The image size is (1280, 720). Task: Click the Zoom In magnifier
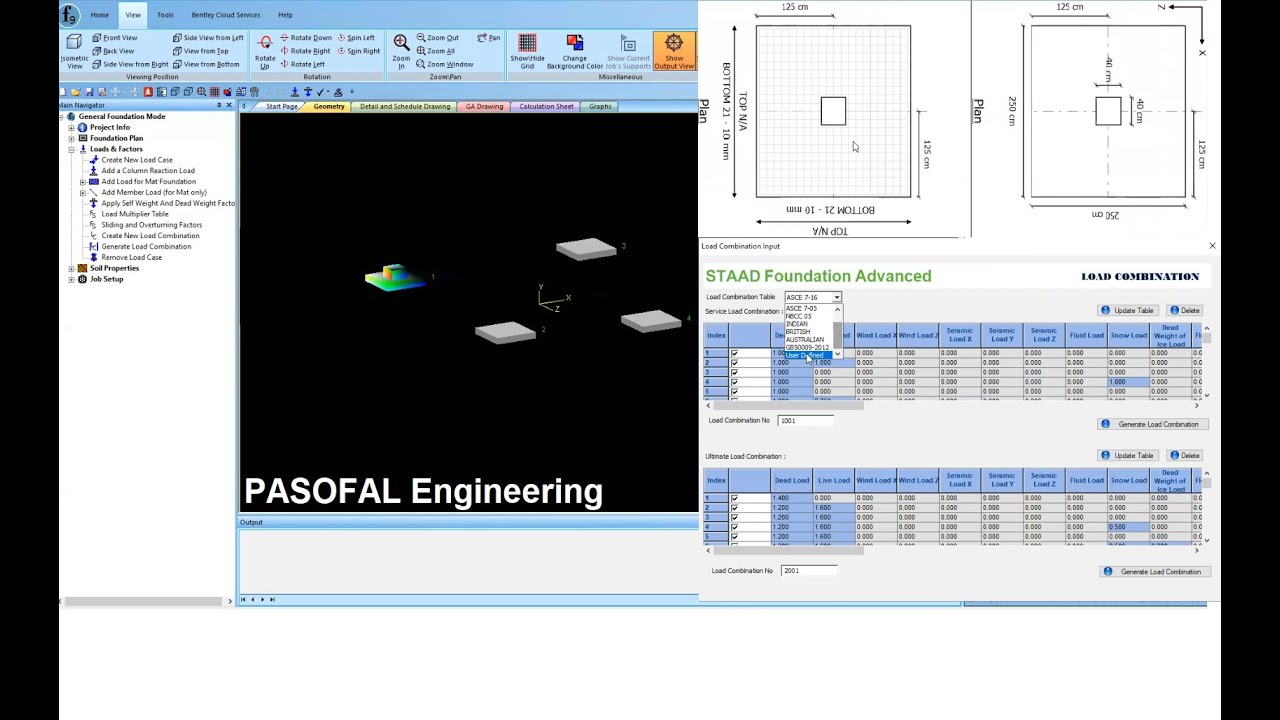coord(401,42)
